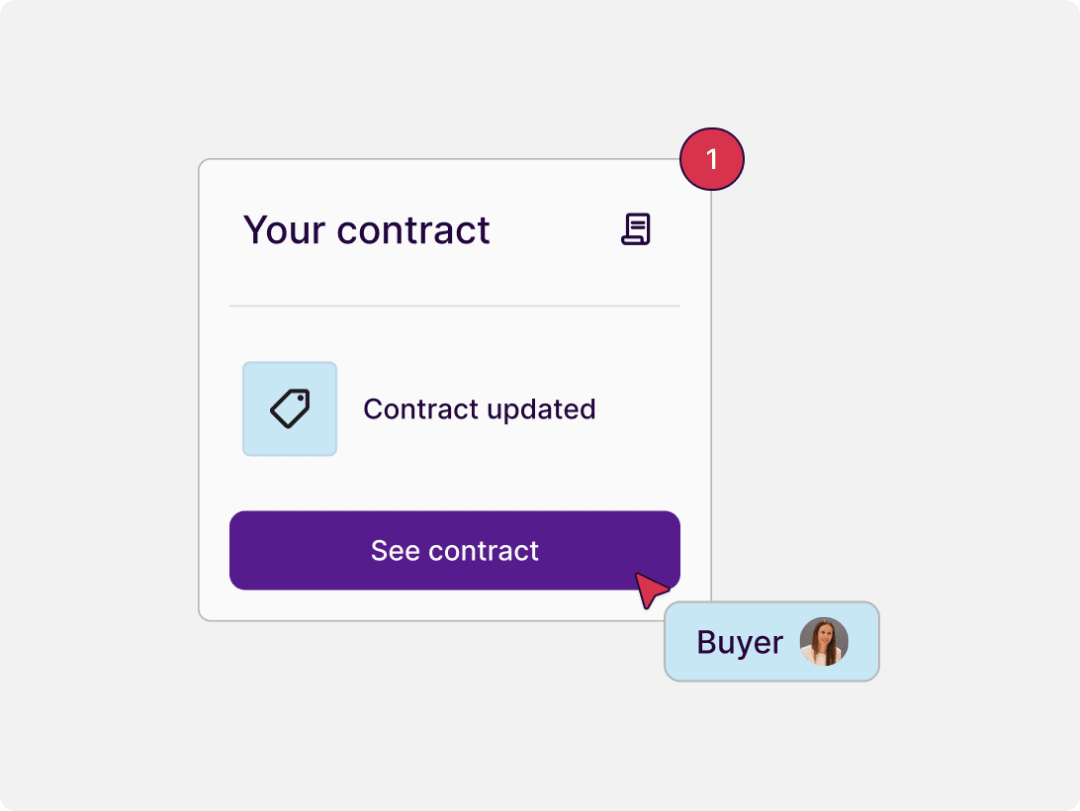Click the purple button's See contract text
Image resolution: width=1080 pixels, height=811 pixels.
click(455, 551)
